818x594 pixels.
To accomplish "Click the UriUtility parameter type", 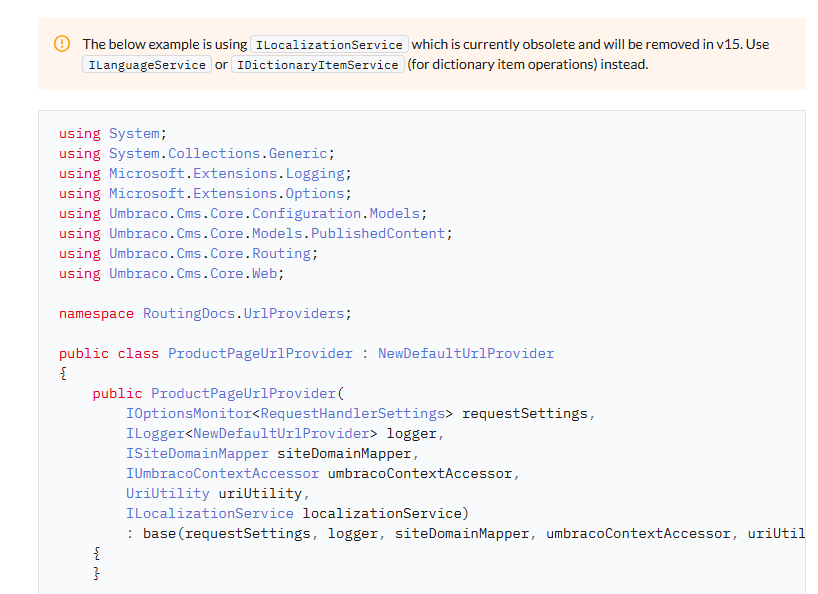I will pos(167,493).
